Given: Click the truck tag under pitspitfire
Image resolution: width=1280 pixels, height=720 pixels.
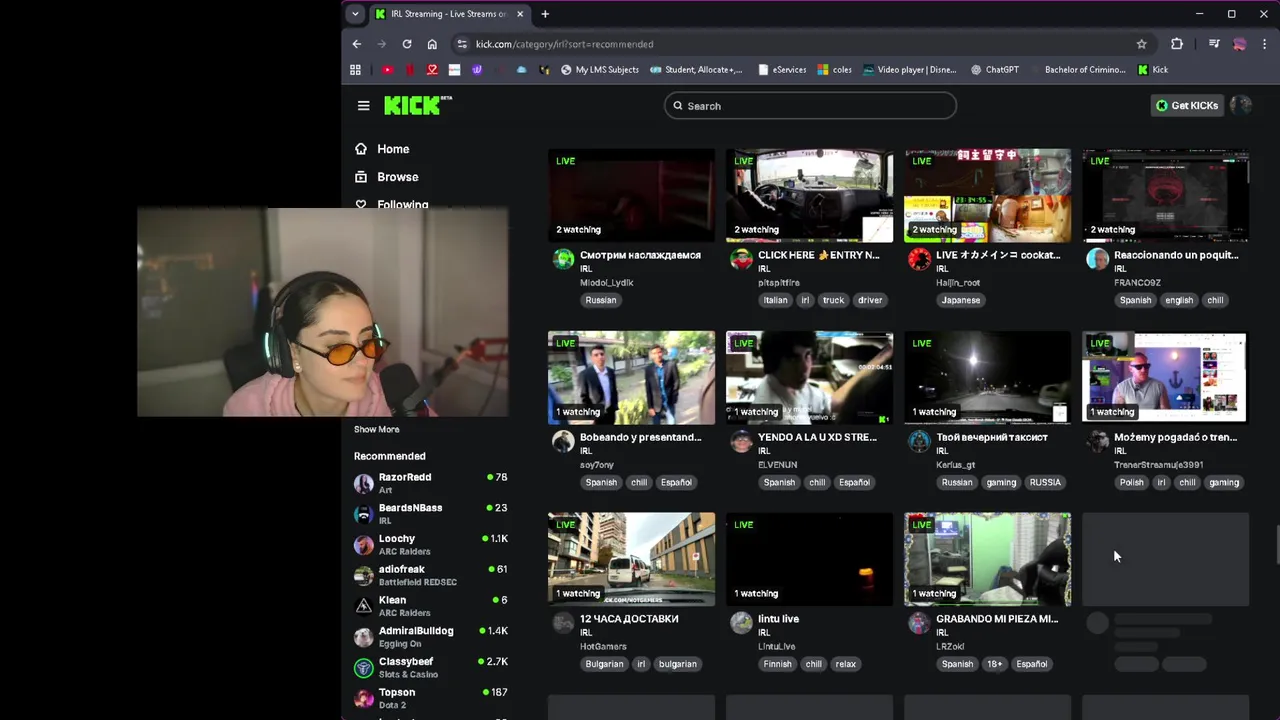Looking at the screenshot, I should (834, 300).
